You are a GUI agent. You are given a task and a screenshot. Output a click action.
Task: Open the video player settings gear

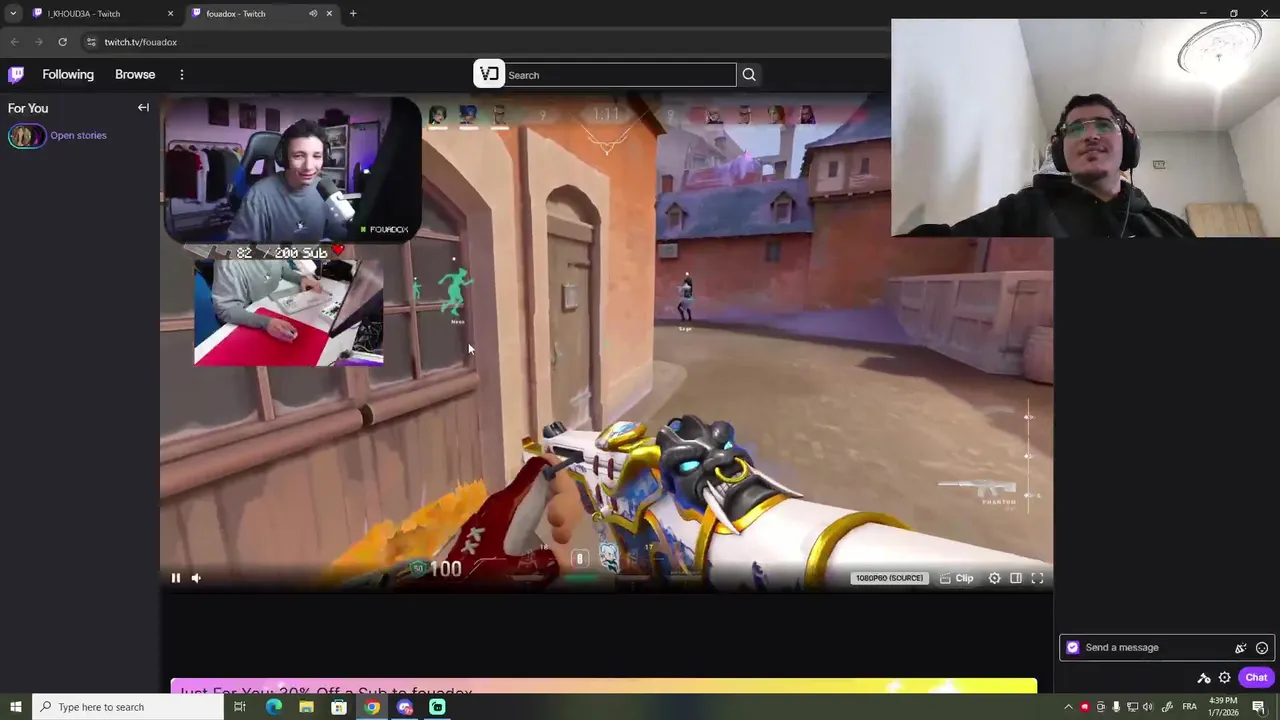click(994, 578)
